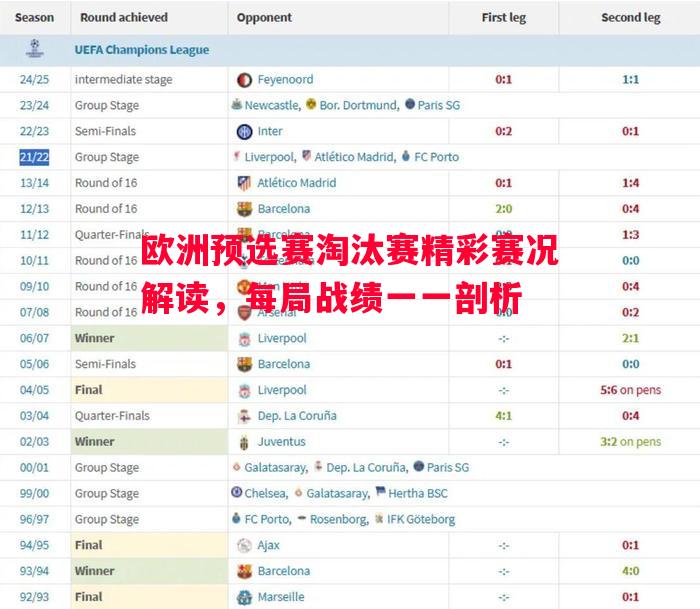This screenshot has height=609, width=700.
Task: Click the Inter club crest
Action: tap(244, 132)
